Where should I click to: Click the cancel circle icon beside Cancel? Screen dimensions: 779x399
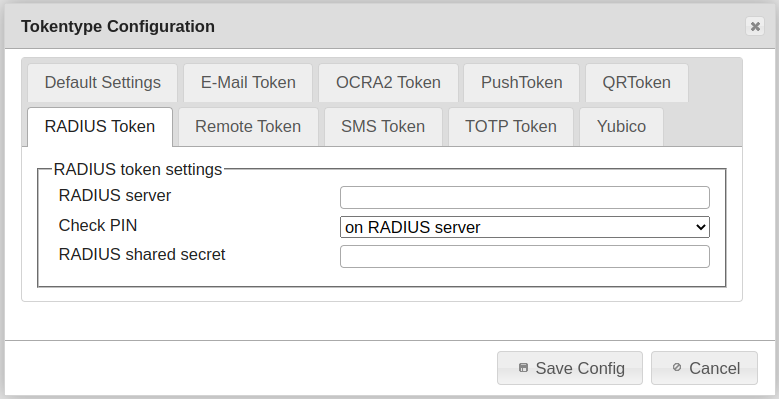[x=677, y=367]
